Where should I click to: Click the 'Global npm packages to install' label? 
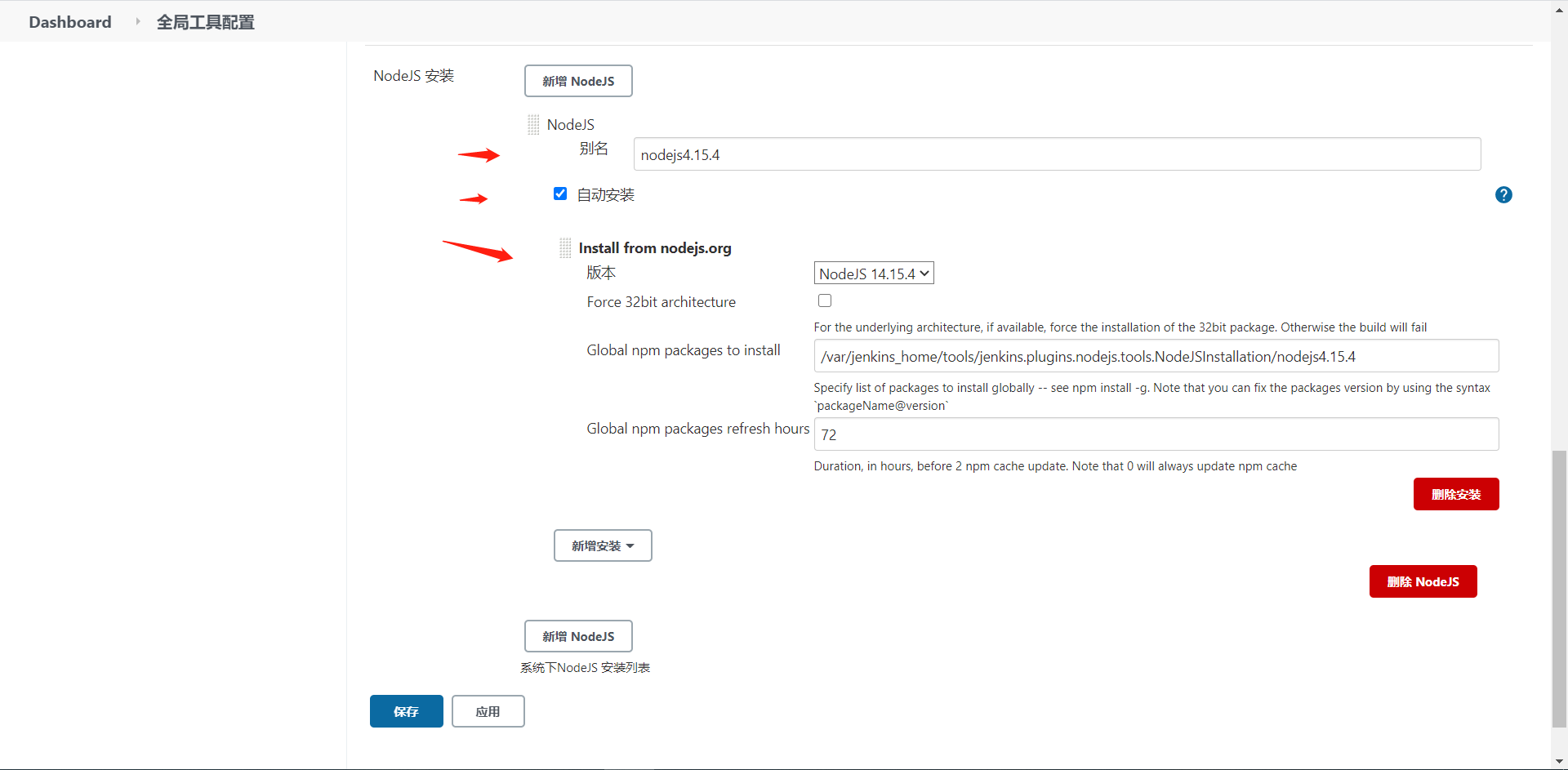684,350
